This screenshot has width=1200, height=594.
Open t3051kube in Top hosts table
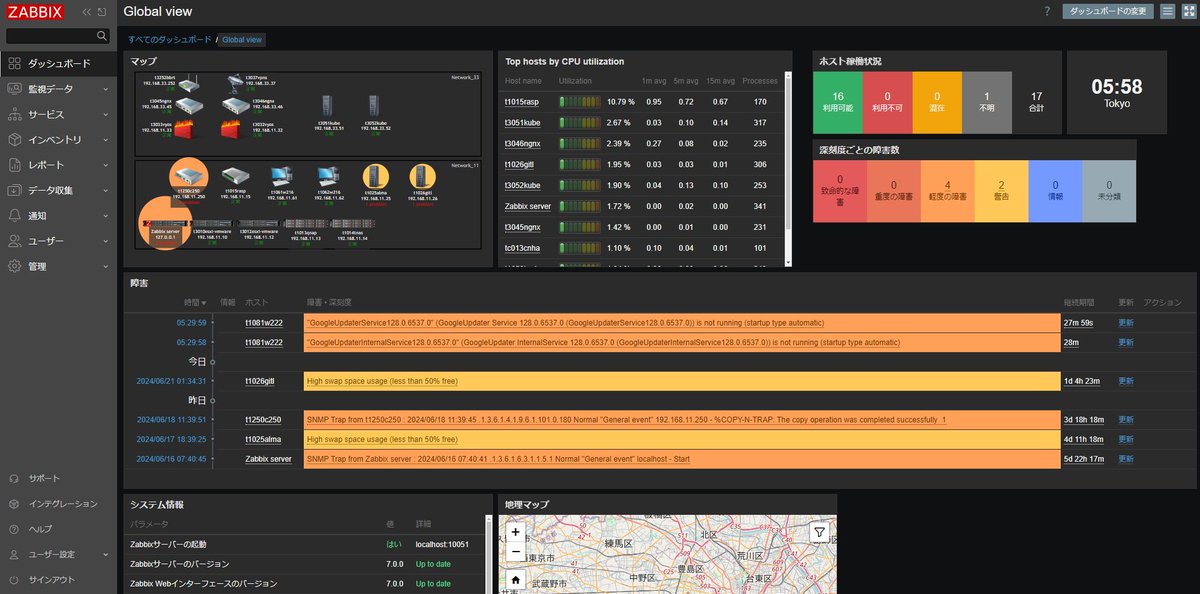[522, 123]
